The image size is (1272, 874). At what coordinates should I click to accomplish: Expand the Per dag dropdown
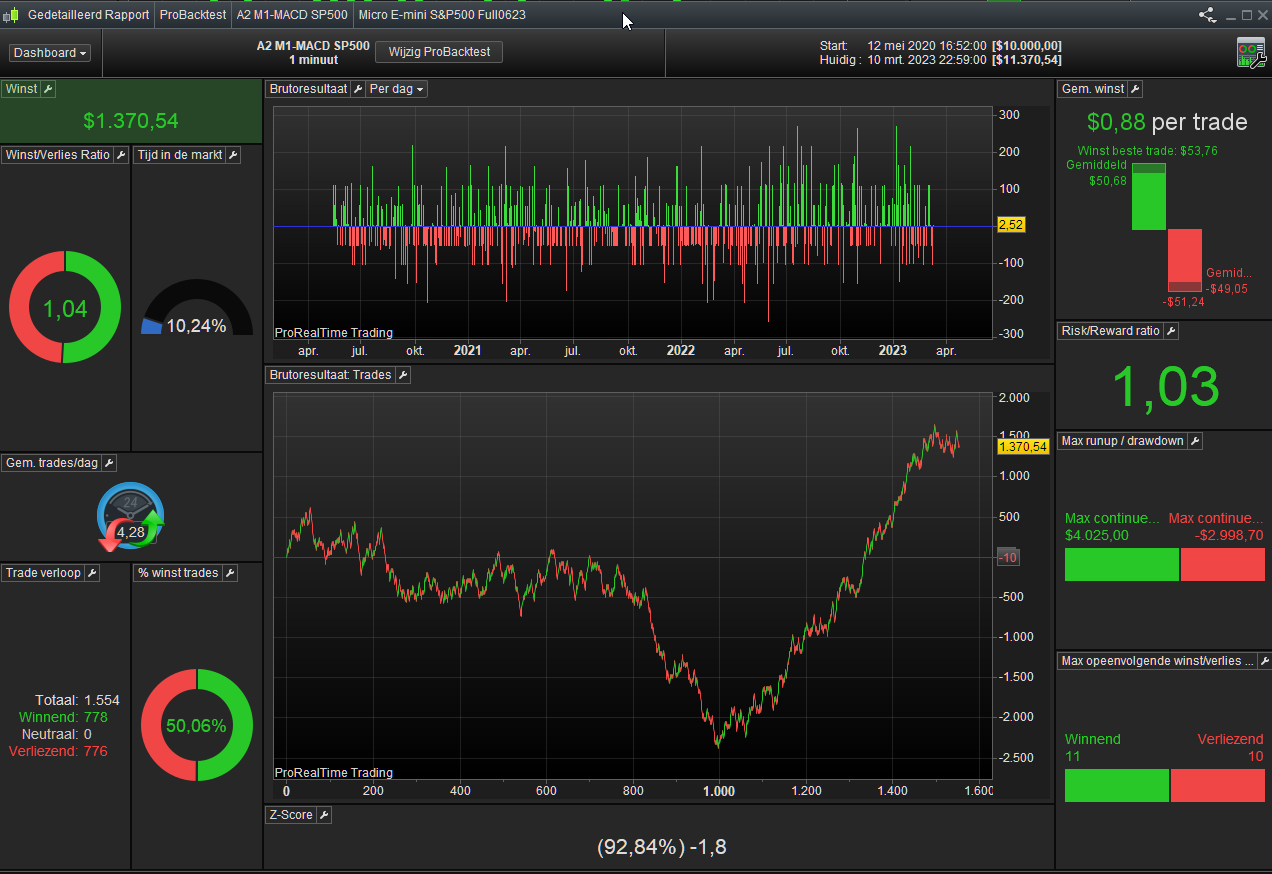[x=397, y=89]
